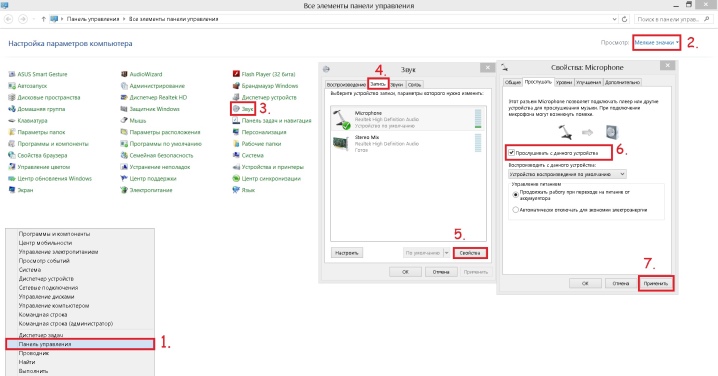
Task: Switch to Звуки tab in Звук
Action: pyautogui.click(x=397, y=85)
